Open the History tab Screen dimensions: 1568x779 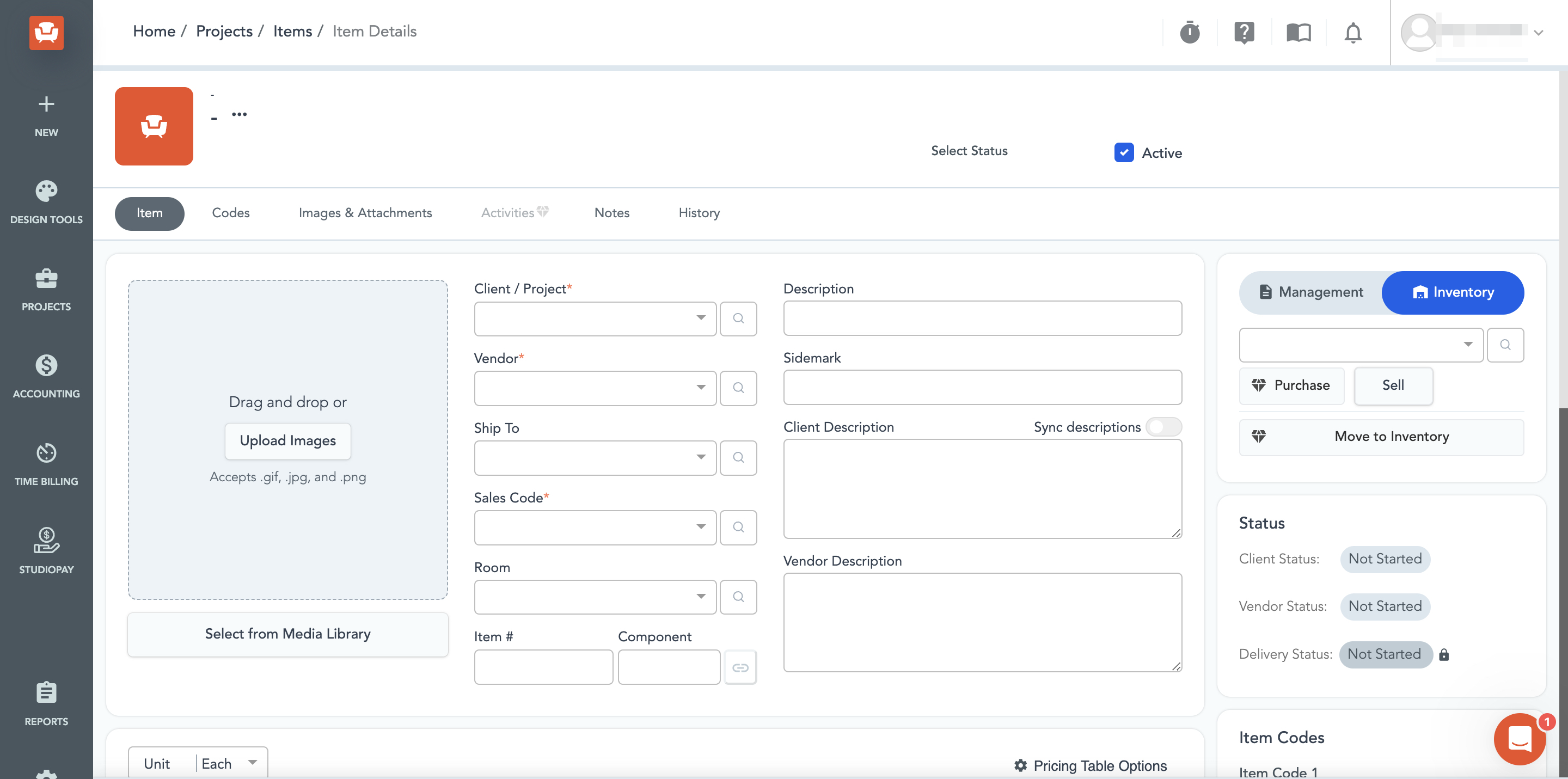point(699,213)
